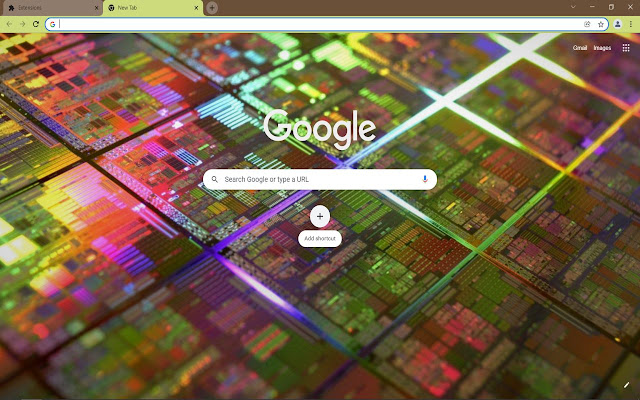Customize this page pencil icon
Image resolution: width=640 pixels, height=400 pixels.
(626, 385)
